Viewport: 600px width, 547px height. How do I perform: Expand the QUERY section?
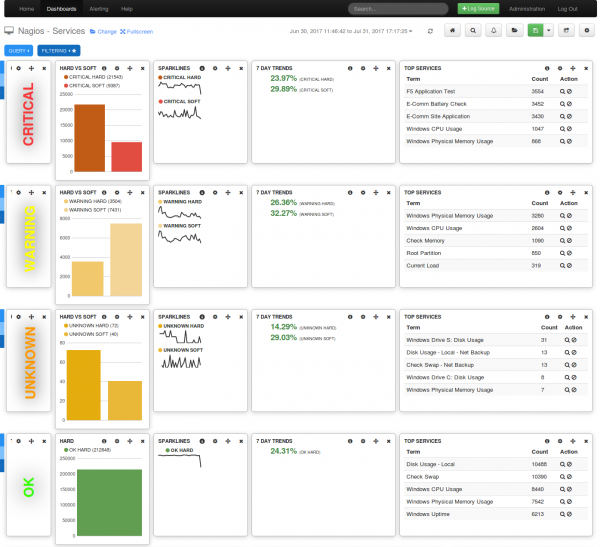point(18,49)
